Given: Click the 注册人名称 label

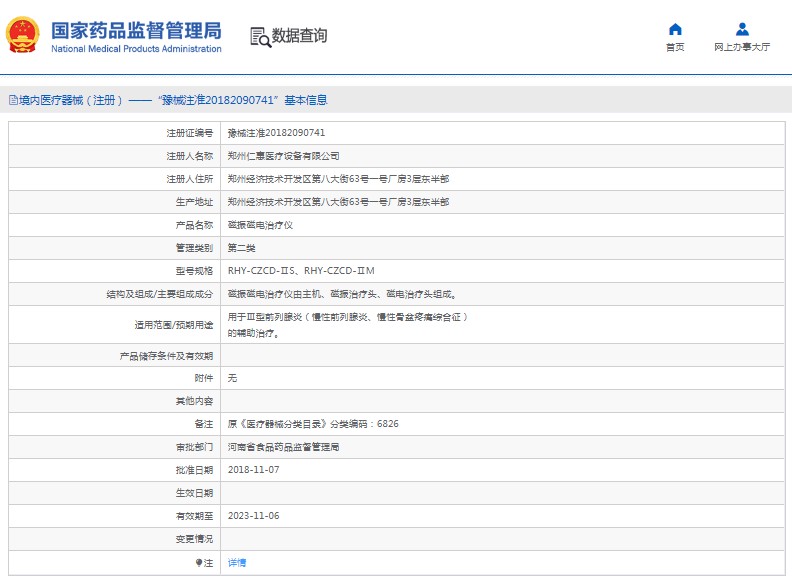Looking at the screenshot, I should (x=190, y=156).
